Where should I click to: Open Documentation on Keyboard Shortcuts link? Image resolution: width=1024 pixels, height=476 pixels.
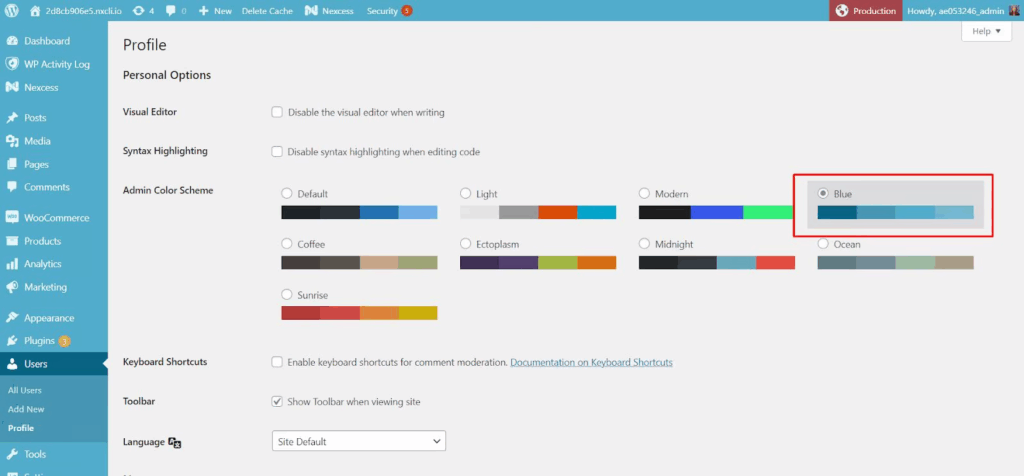pos(591,362)
